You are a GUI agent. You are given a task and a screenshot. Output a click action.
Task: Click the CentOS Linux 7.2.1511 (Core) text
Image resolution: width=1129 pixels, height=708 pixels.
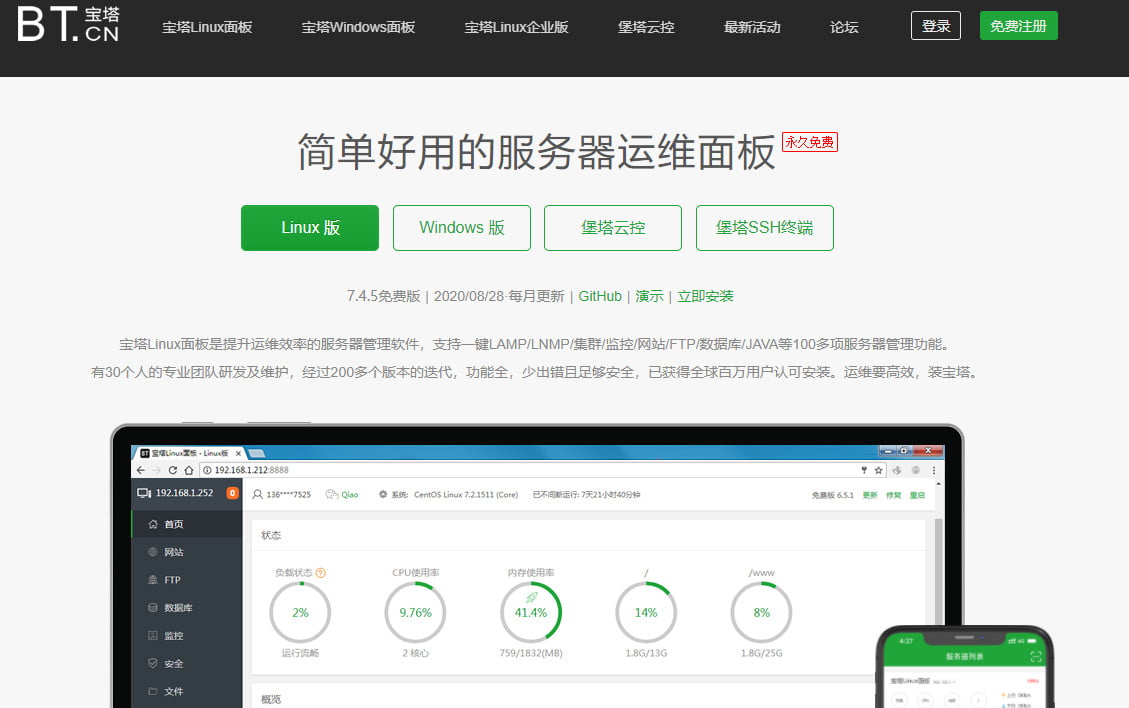[x=466, y=495]
